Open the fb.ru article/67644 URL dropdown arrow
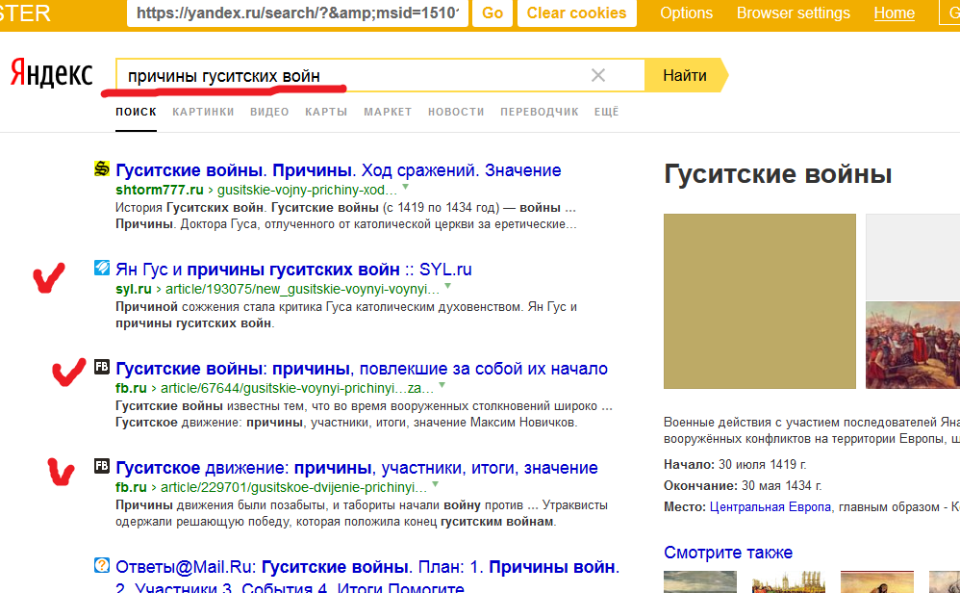The height and width of the screenshot is (593, 960). pos(442,386)
